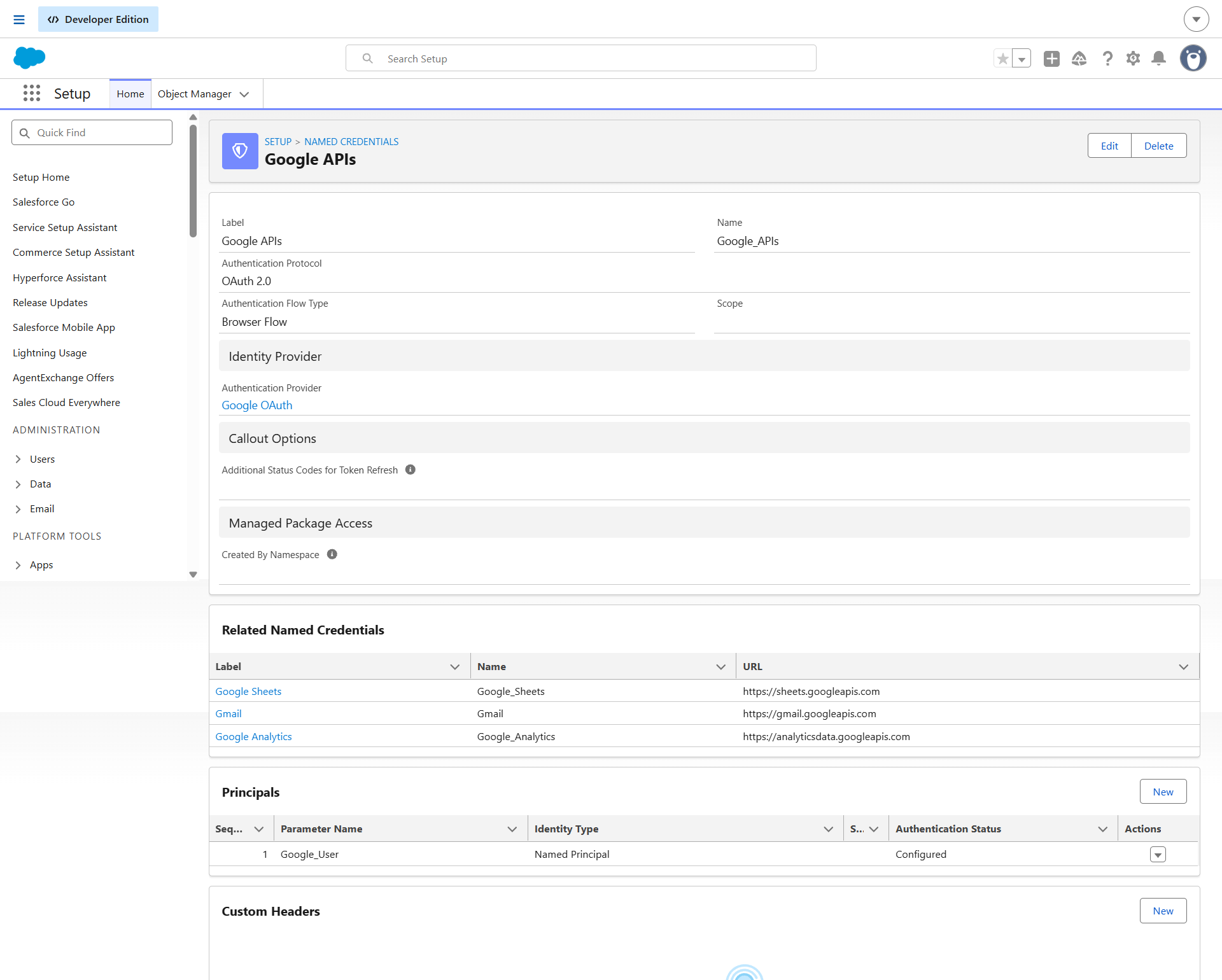Open Sales Cloud Everywhere in sidebar
Screen dimensions: 1222x980
[66, 403]
